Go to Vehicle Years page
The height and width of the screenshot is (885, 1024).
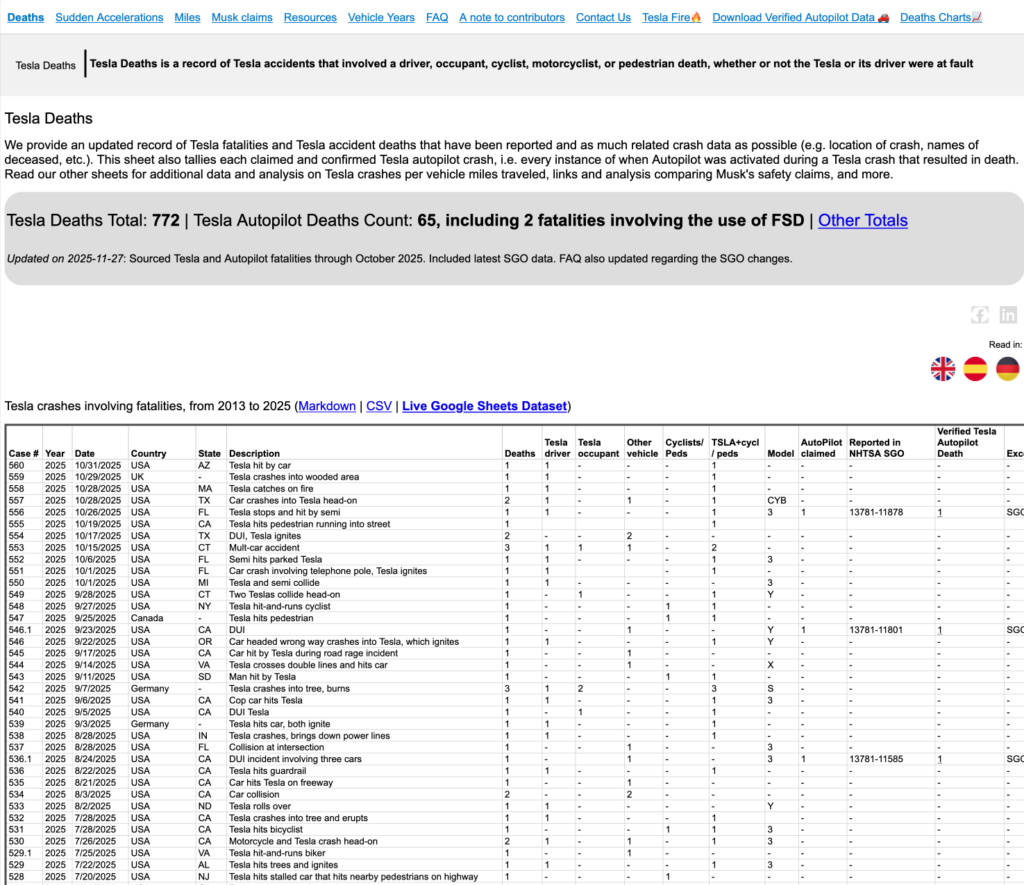[x=381, y=18]
